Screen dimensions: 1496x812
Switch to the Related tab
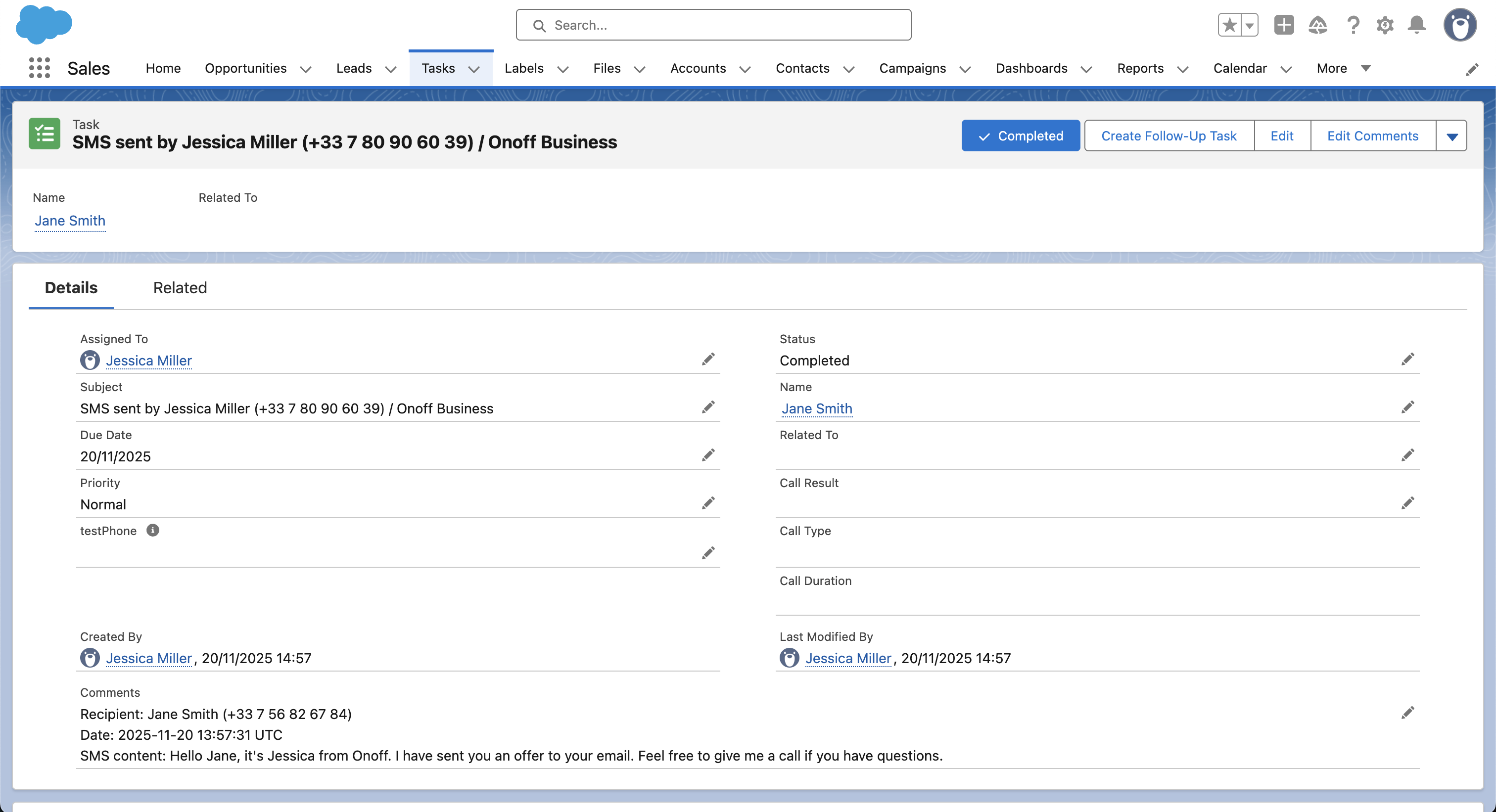[x=180, y=287]
